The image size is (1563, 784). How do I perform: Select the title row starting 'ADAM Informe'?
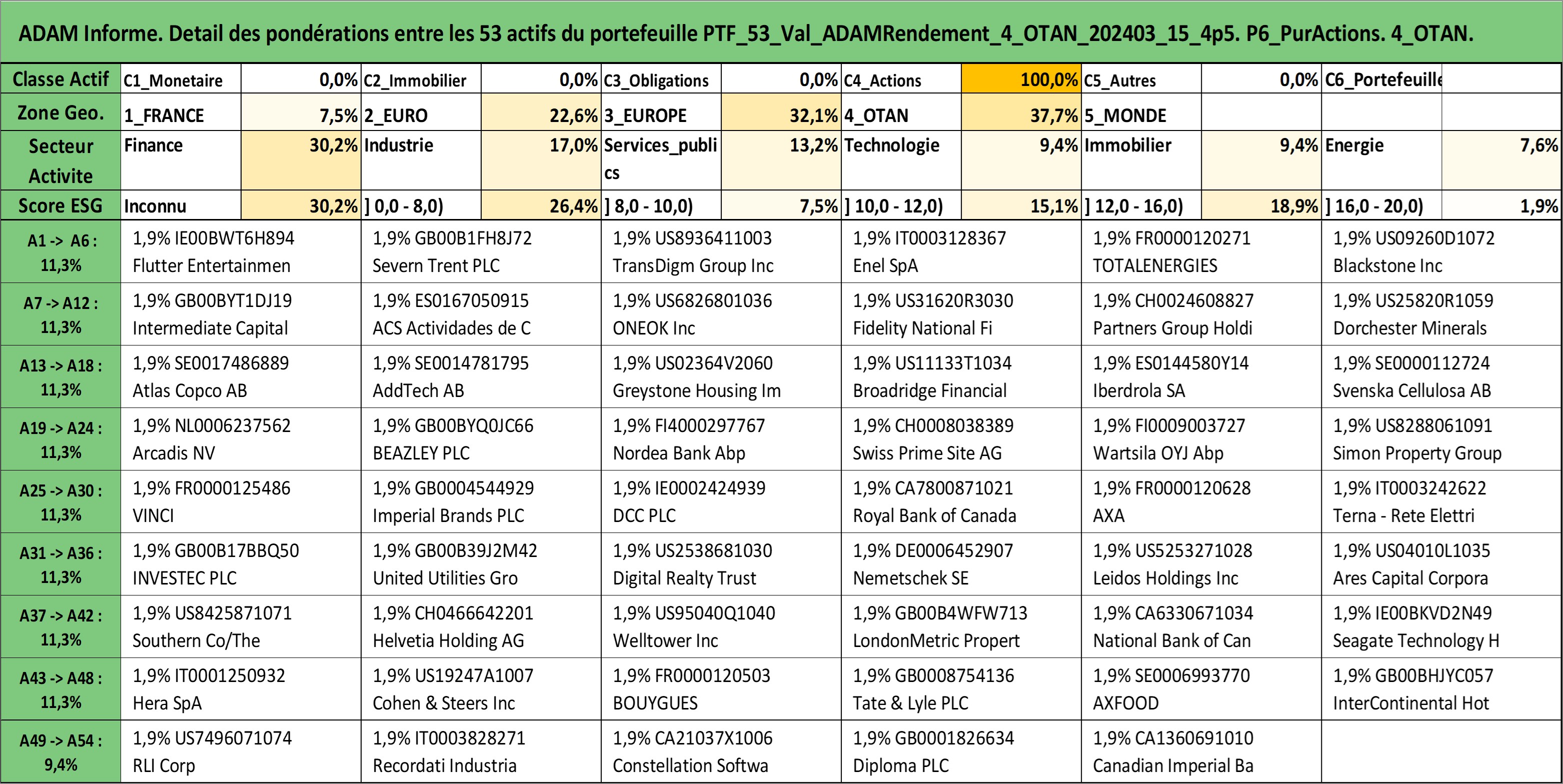click(x=781, y=32)
